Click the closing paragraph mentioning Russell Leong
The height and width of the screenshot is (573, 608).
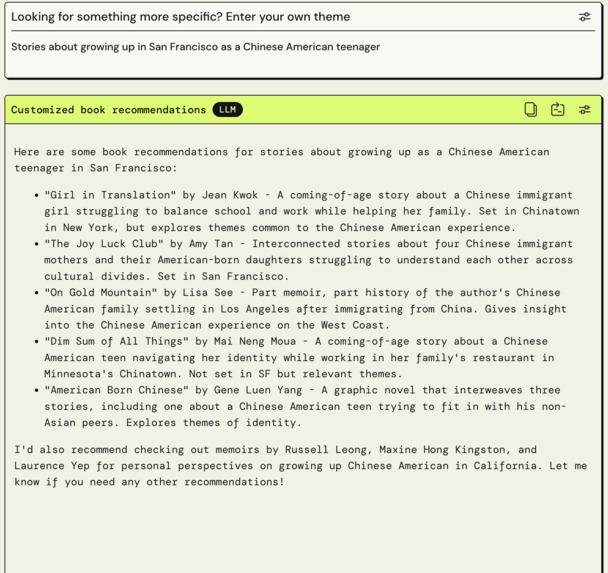tap(301, 466)
